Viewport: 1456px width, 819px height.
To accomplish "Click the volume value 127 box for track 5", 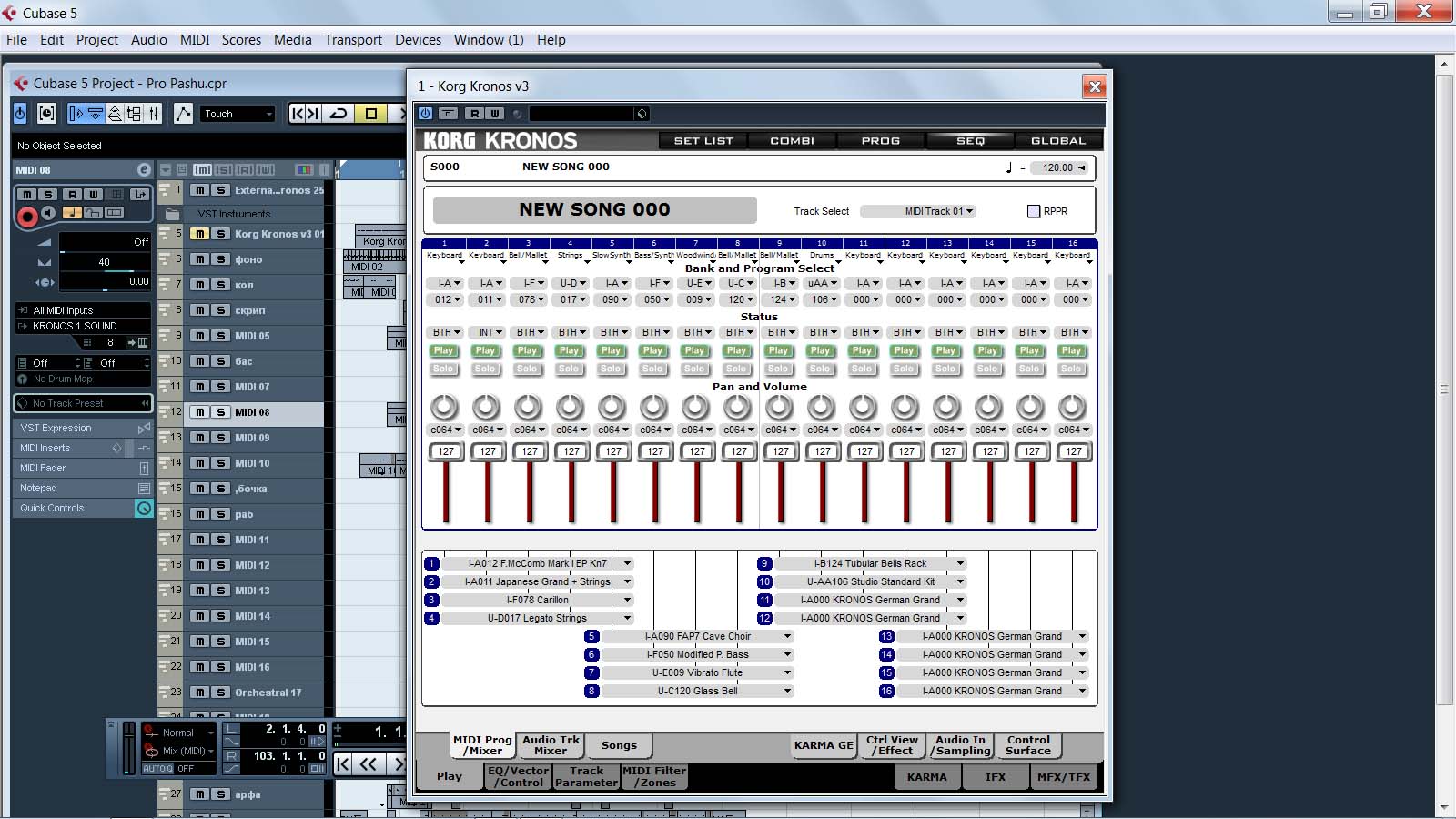I will [613, 451].
